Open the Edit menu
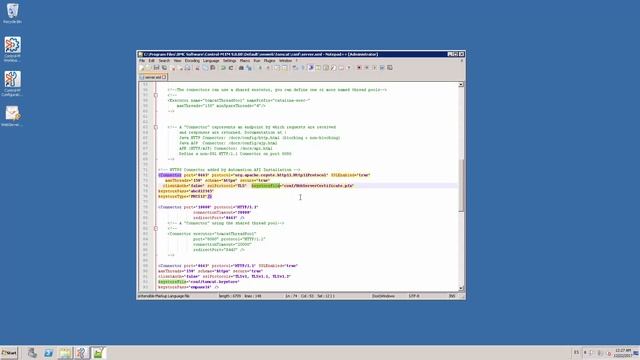640x360 pixels. coord(151,60)
